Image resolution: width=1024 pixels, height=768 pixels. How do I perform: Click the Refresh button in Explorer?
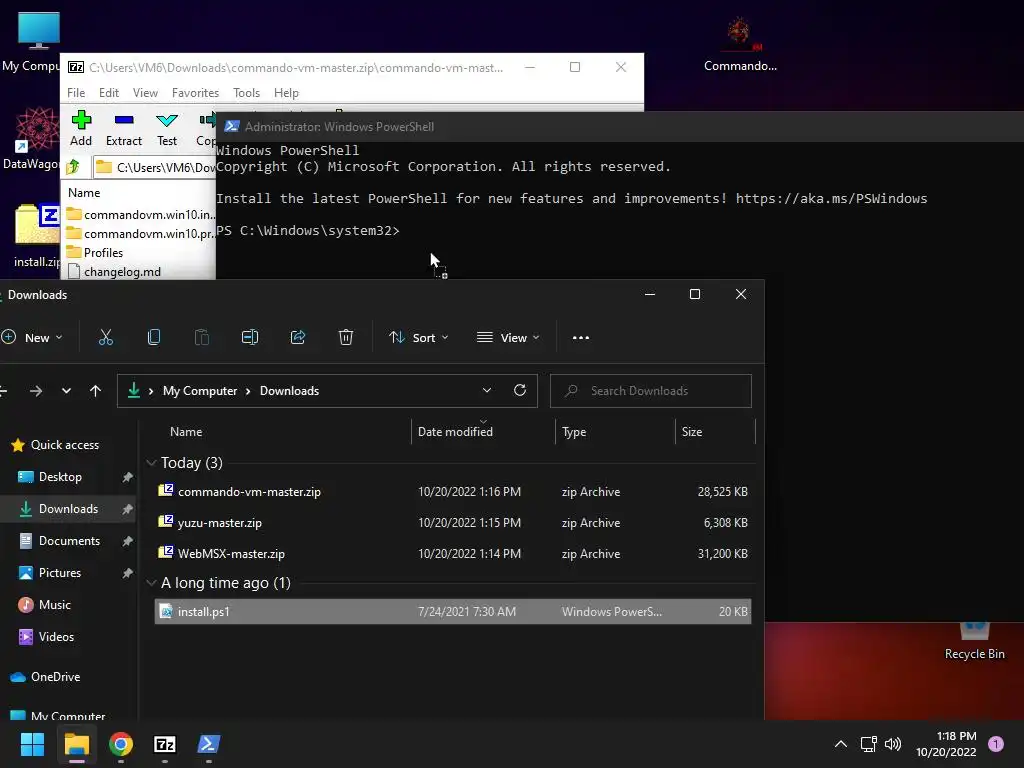coord(520,391)
